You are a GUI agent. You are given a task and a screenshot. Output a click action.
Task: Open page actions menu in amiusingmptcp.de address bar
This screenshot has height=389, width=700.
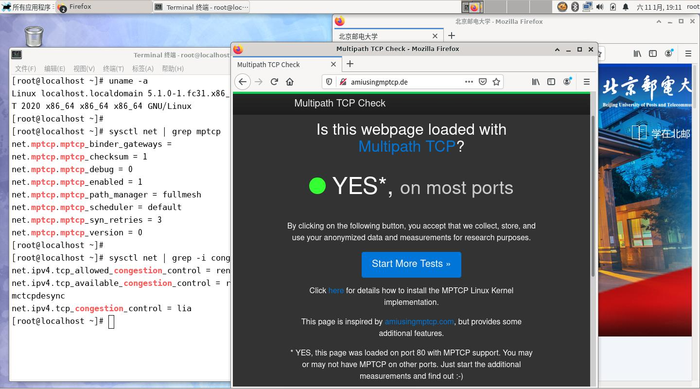pos(469,82)
